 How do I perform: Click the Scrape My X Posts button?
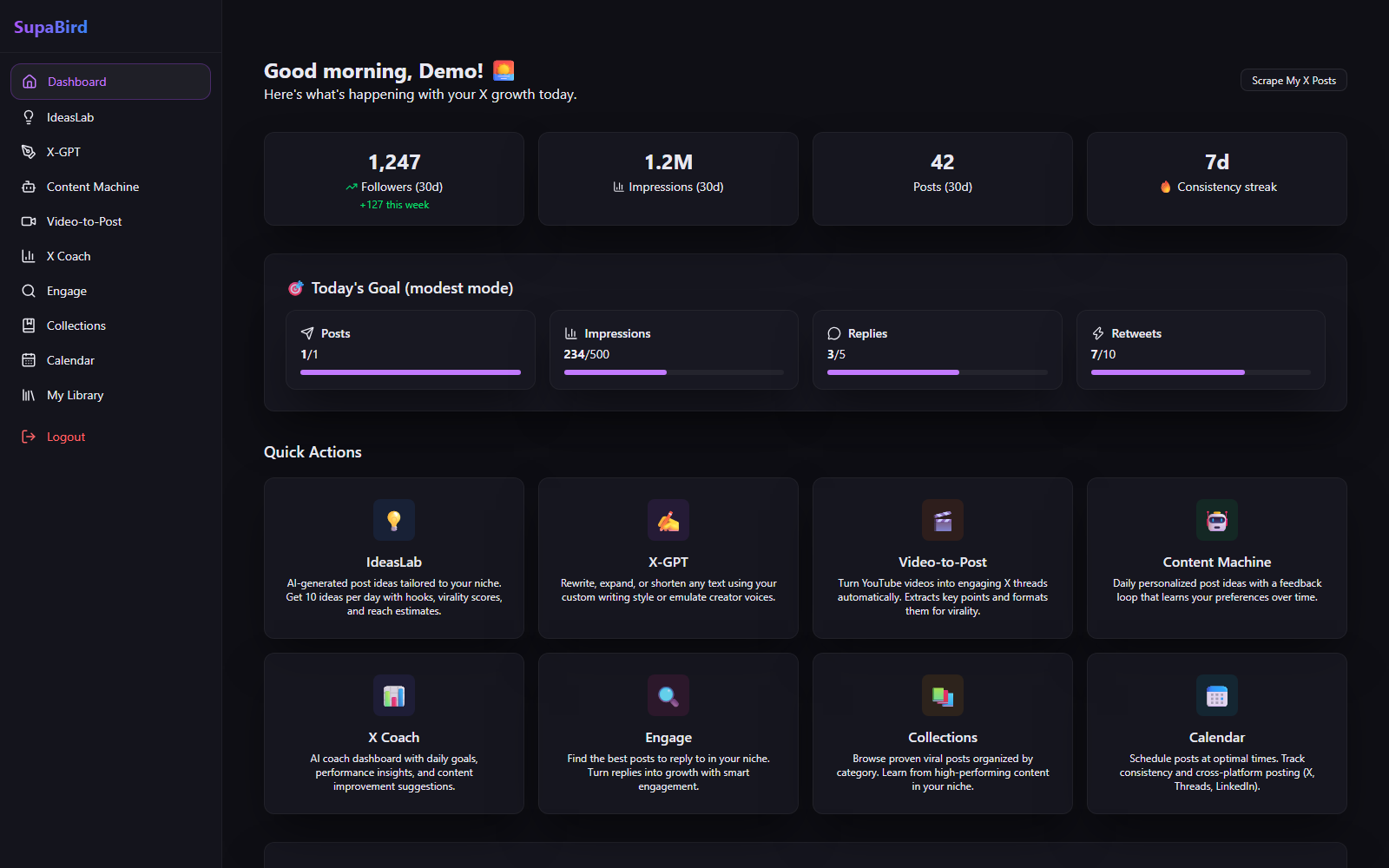click(x=1294, y=81)
